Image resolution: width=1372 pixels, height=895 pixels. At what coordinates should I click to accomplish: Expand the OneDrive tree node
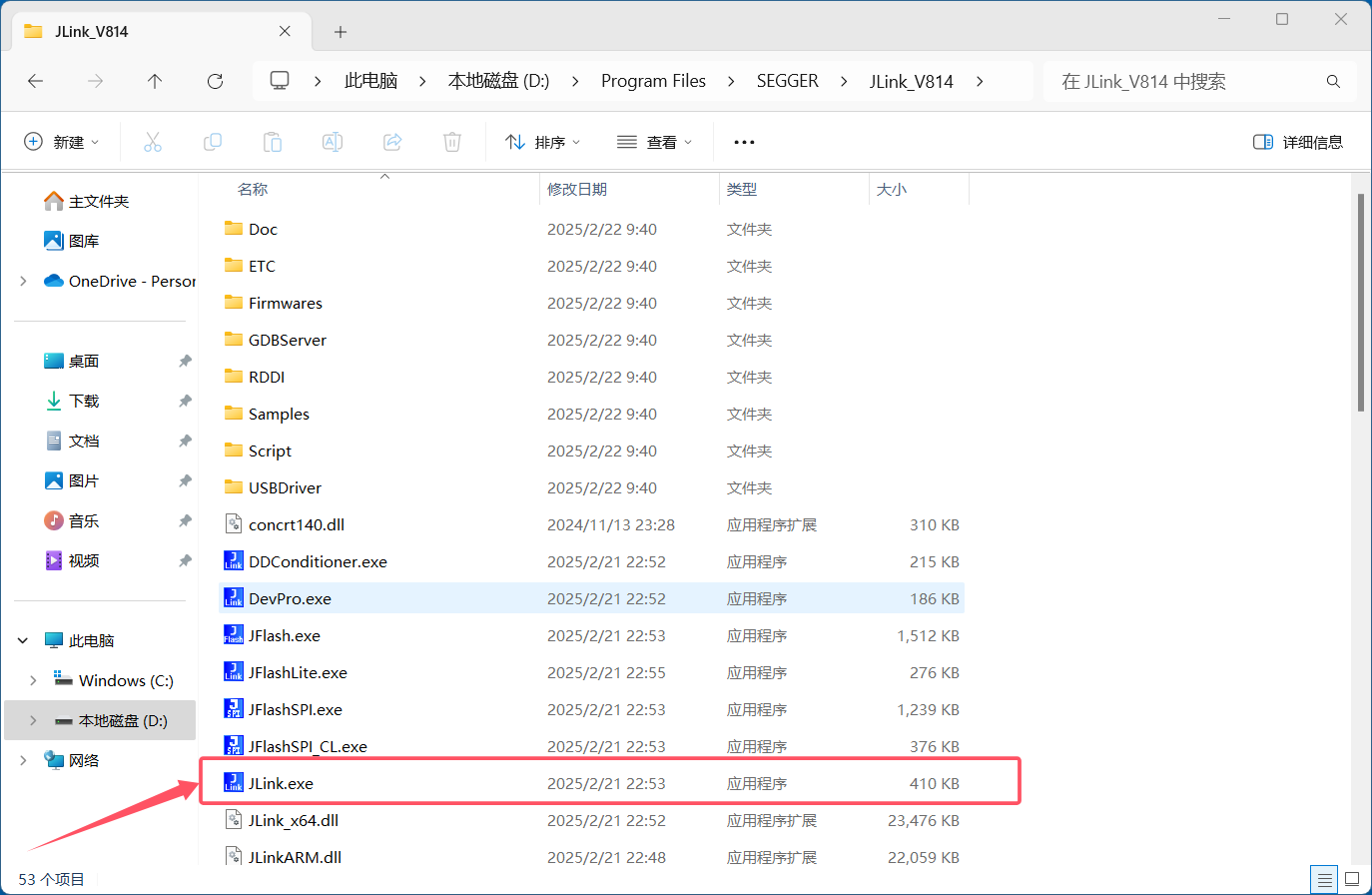[x=23, y=281]
